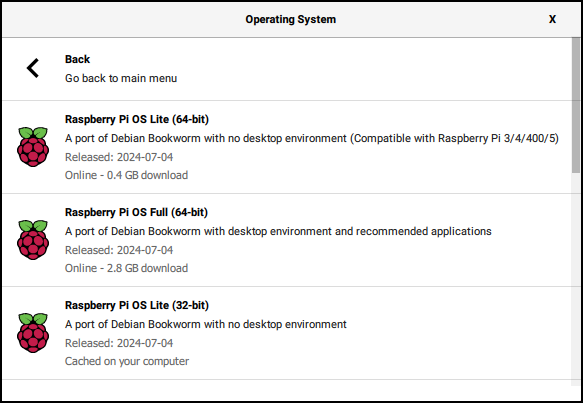Click 'Go back to main menu' text
Image resolution: width=583 pixels, height=403 pixels.
click(x=121, y=78)
